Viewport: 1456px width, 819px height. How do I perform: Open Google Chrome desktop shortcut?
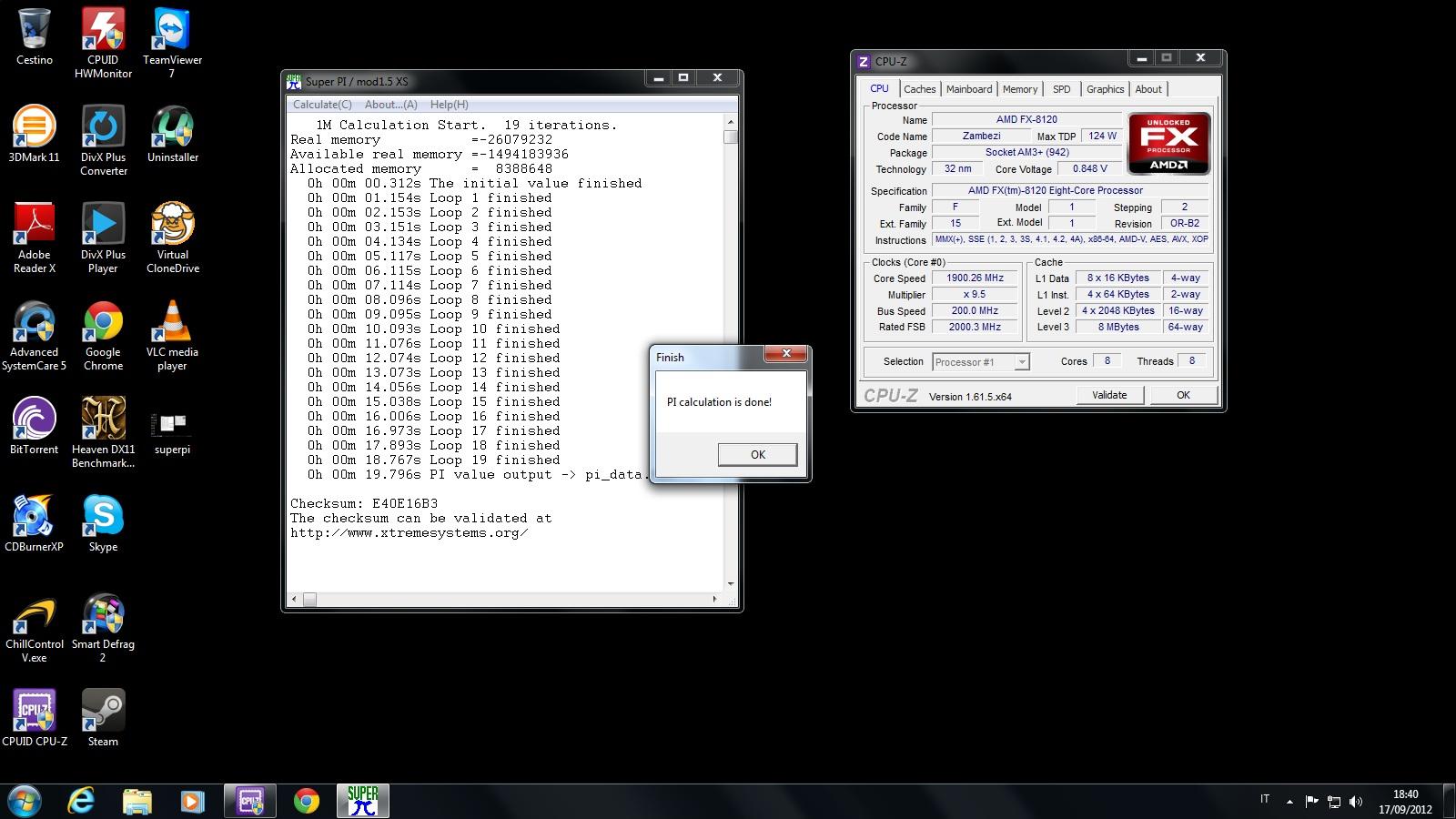point(103,335)
